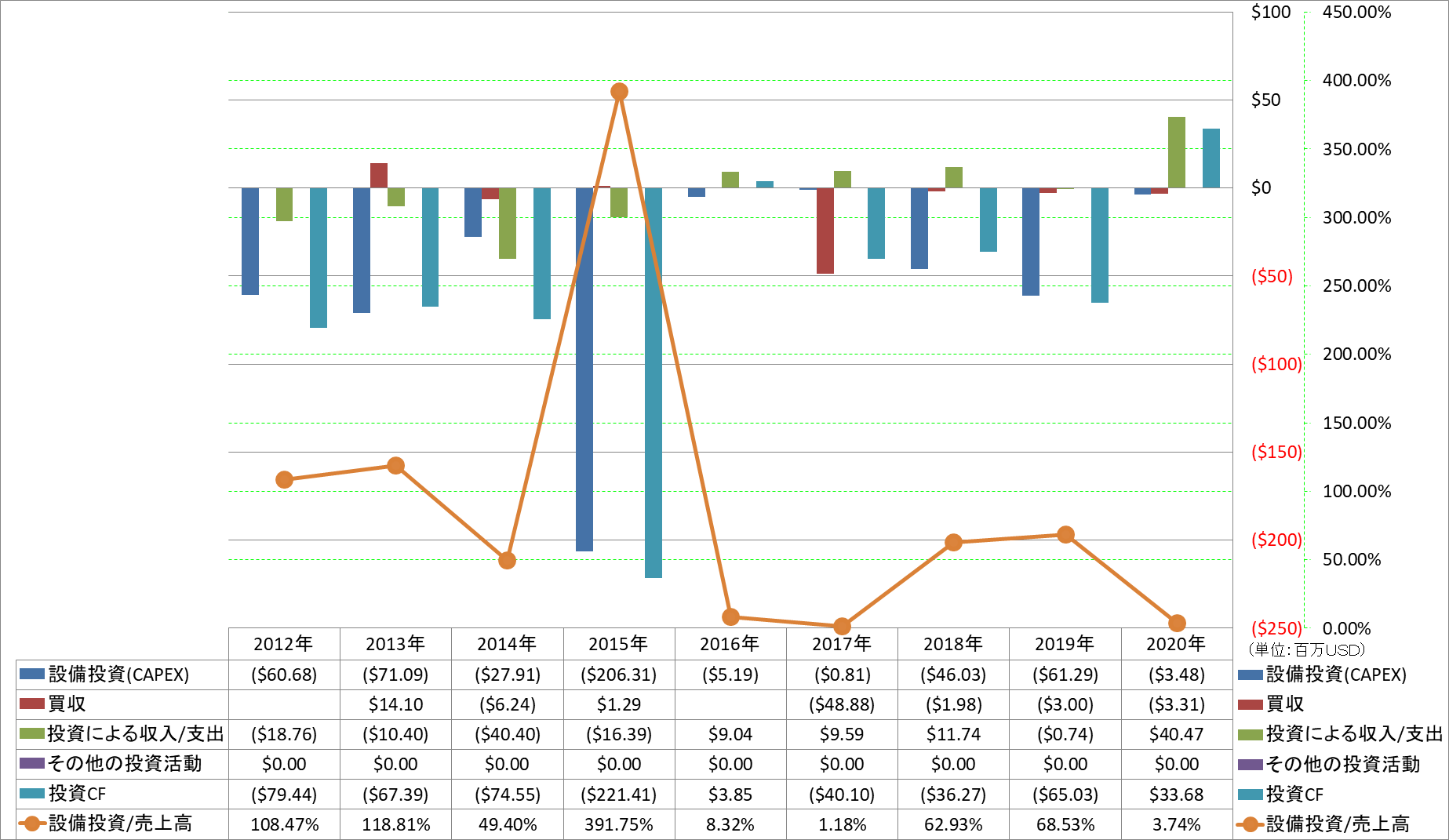Click the 2016年 column header
This screenshot has height=840, width=1449.
(x=730, y=644)
